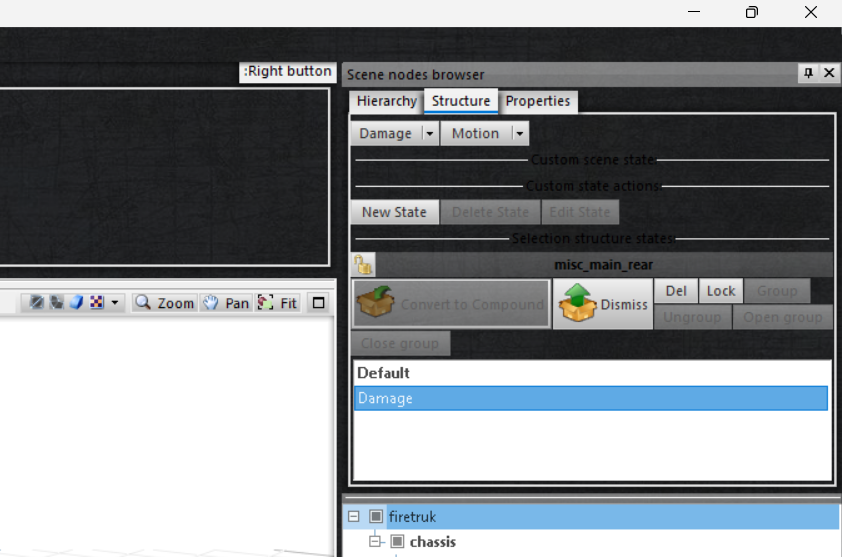Click the Motion state button

(x=475, y=133)
